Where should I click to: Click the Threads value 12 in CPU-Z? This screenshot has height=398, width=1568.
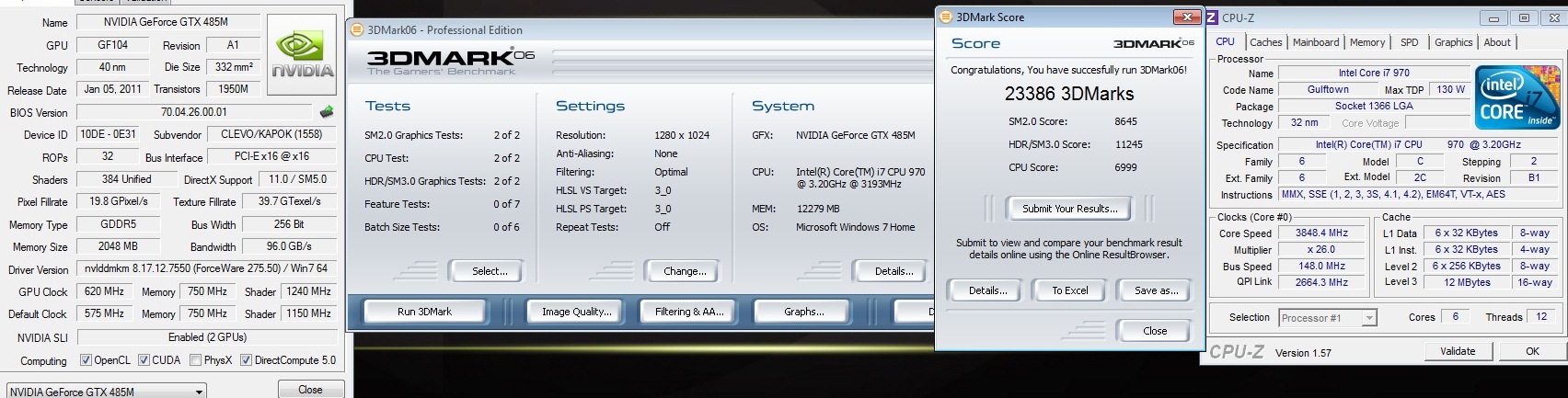(x=1541, y=316)
